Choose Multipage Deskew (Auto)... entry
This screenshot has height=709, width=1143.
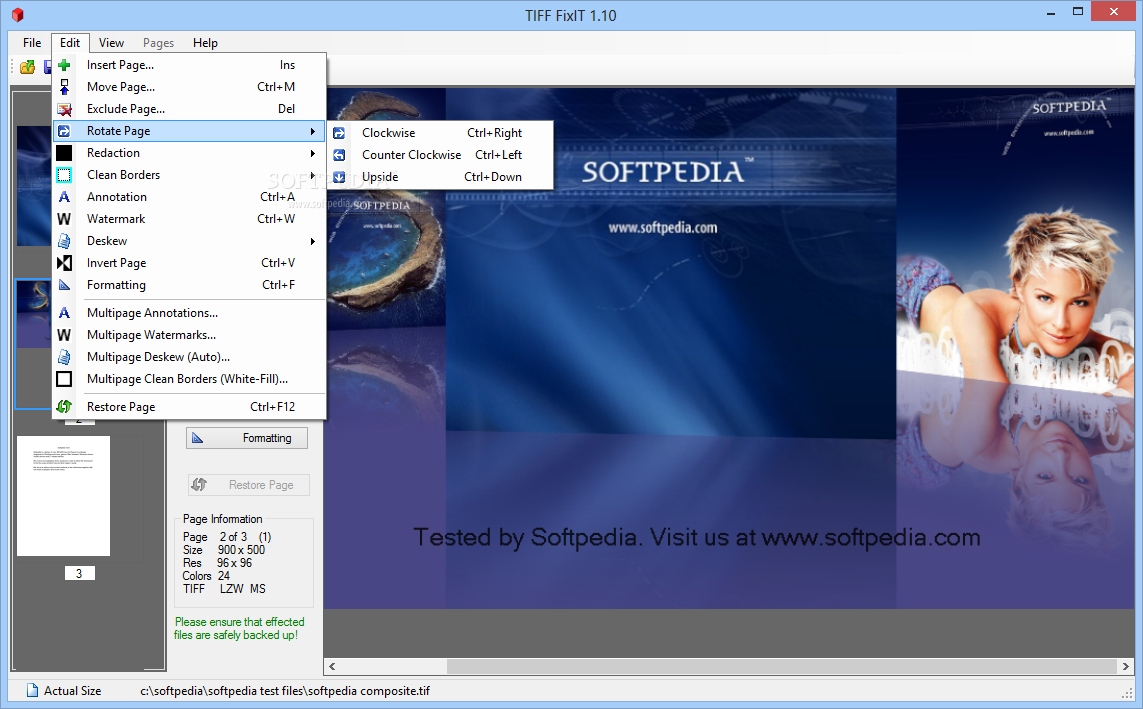click(x=190, y=357)
